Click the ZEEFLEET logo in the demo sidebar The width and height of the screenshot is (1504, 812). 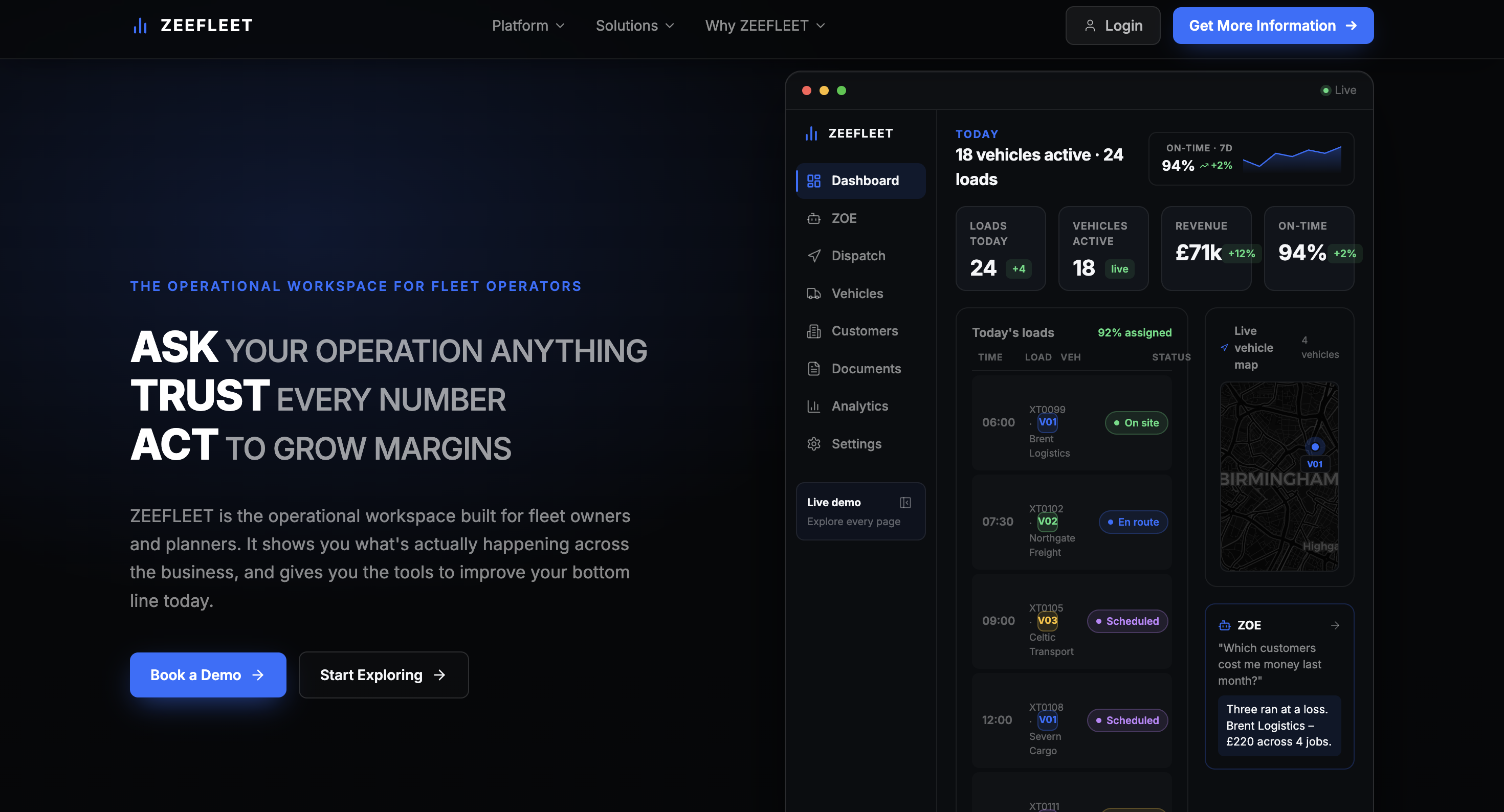click(x=849, y=133)
